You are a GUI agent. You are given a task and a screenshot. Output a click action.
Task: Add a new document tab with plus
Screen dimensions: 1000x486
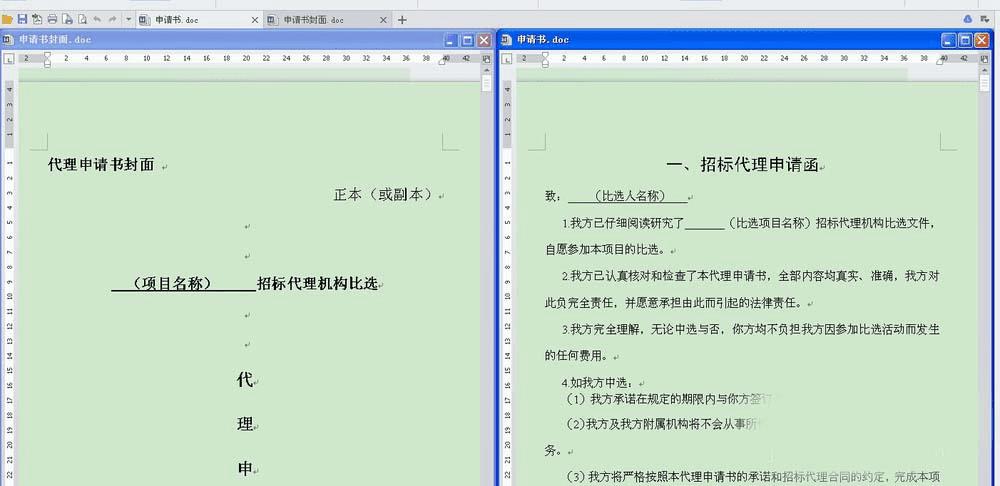click(x=402, y=20)
